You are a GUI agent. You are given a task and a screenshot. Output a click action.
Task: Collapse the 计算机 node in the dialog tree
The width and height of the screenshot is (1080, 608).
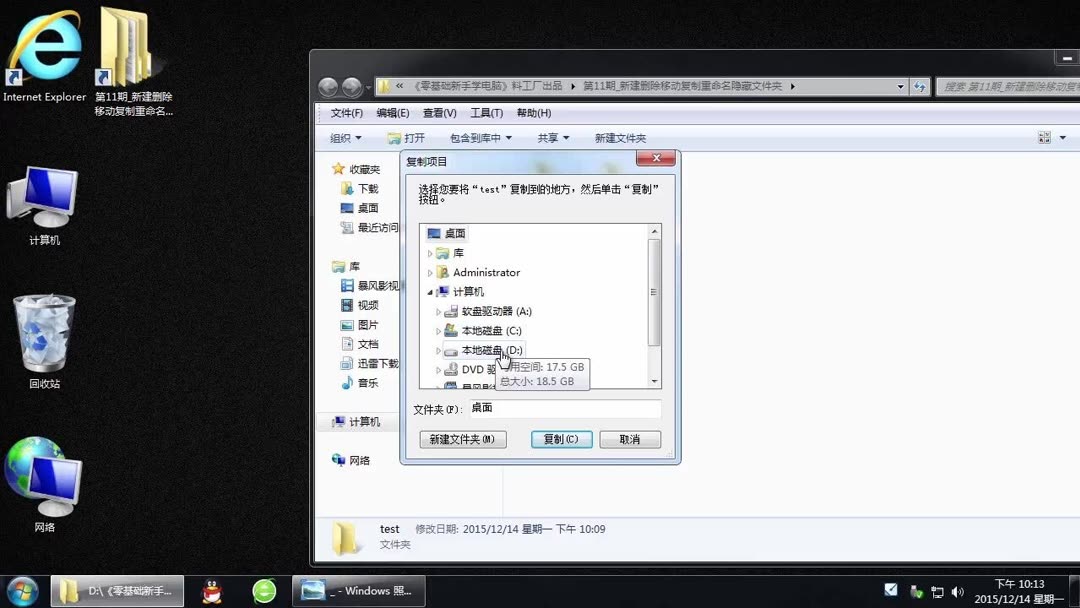[428, 291]
